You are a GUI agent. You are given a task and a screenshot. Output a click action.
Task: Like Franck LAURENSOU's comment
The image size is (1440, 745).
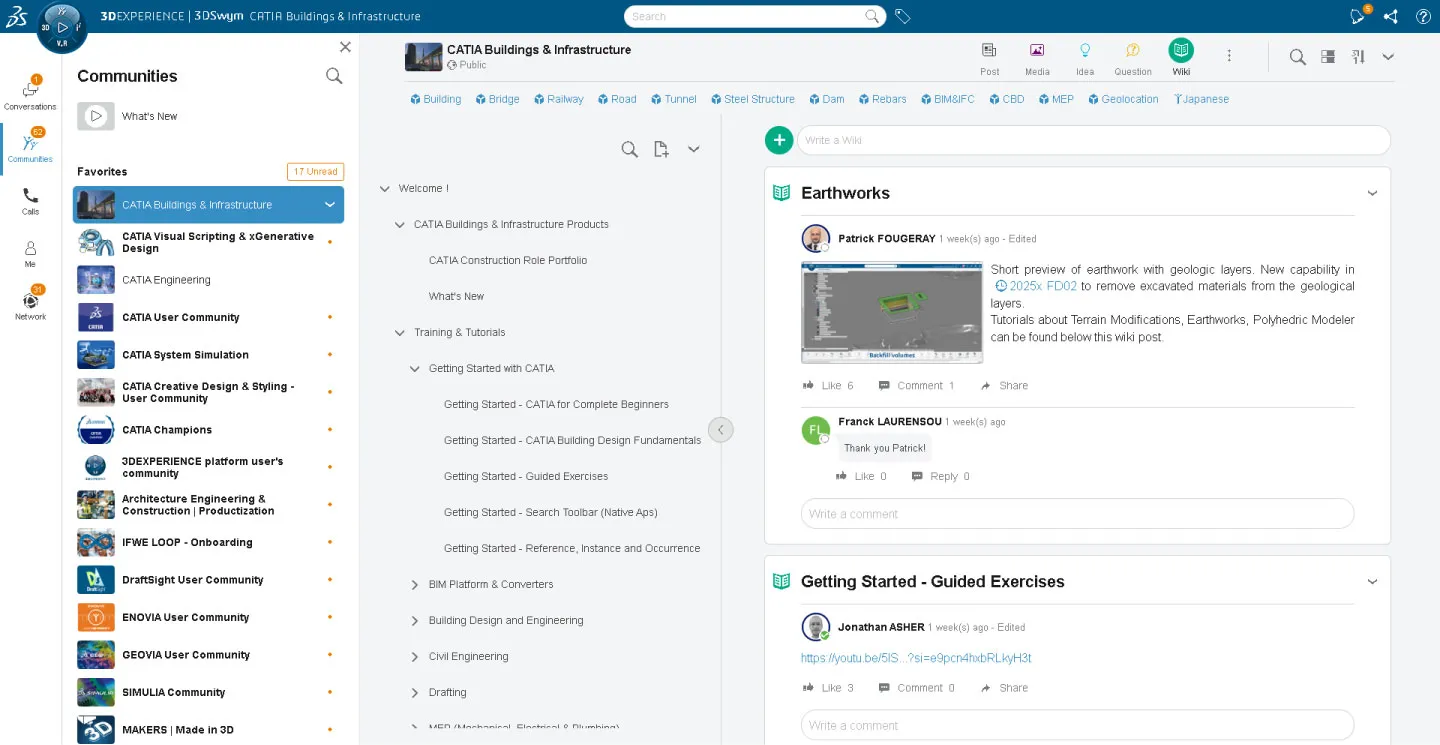click(x=862, y=477)
